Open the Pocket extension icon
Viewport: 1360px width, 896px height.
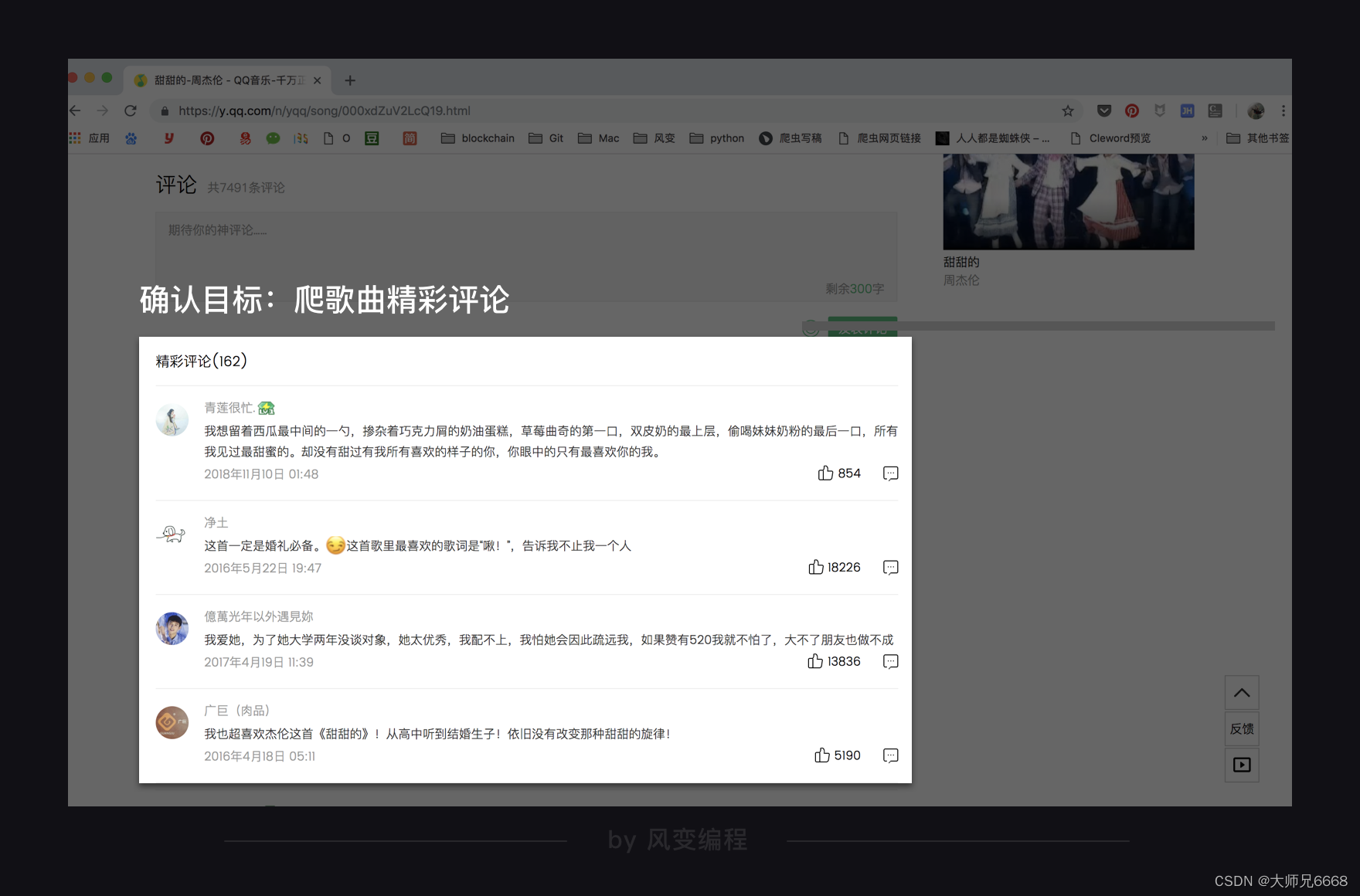1104,110
